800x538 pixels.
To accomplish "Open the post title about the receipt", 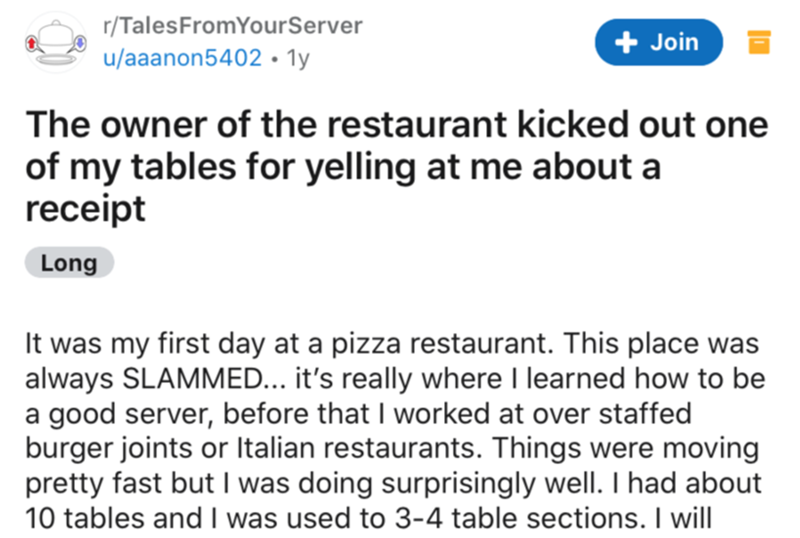I will (390, 158).
